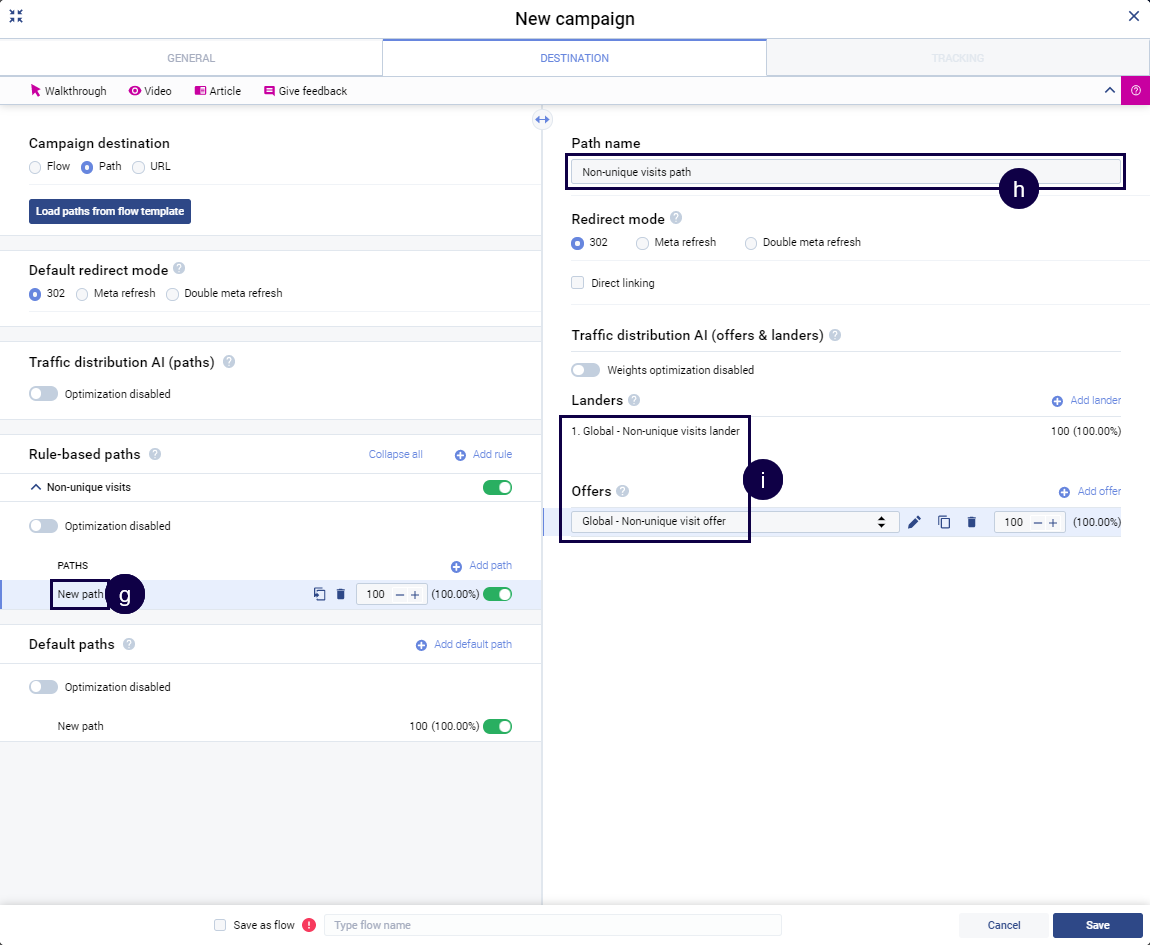This screenshot has width=1150, height=945.
Task: Collapse the Non-unique visits rule chevron
Action: 36,488
